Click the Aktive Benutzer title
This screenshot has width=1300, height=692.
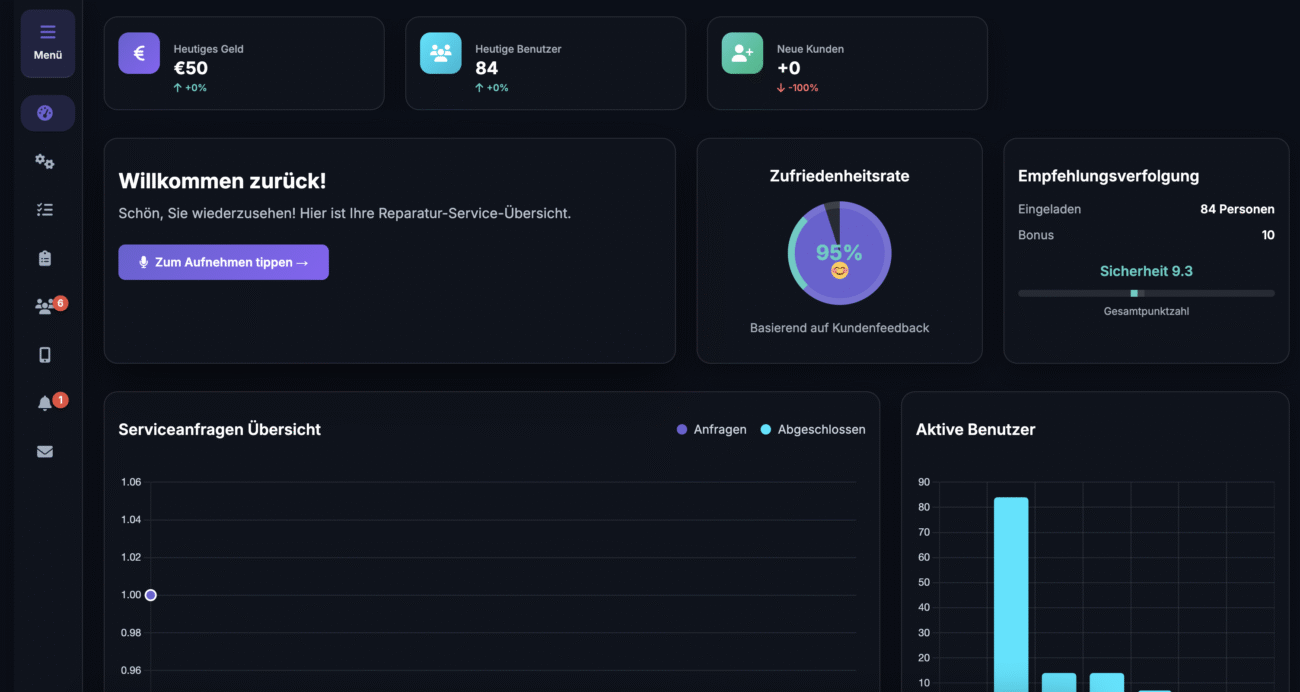tap(976, 429)
